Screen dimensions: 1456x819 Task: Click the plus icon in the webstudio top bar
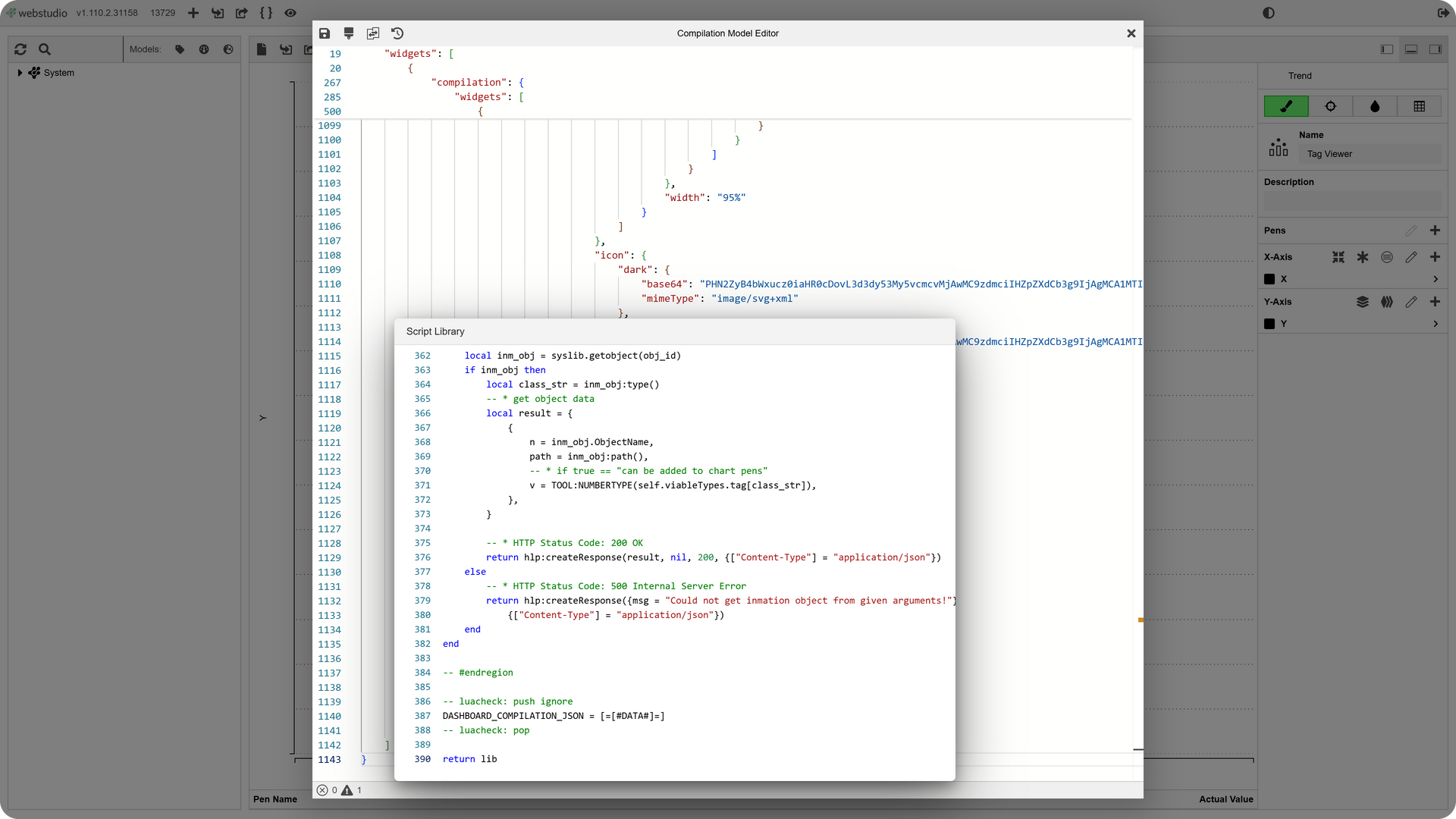[193, 13]
